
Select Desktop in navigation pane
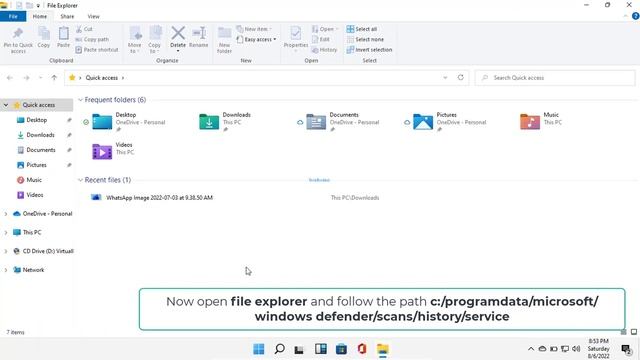click(x=36, y=120)
